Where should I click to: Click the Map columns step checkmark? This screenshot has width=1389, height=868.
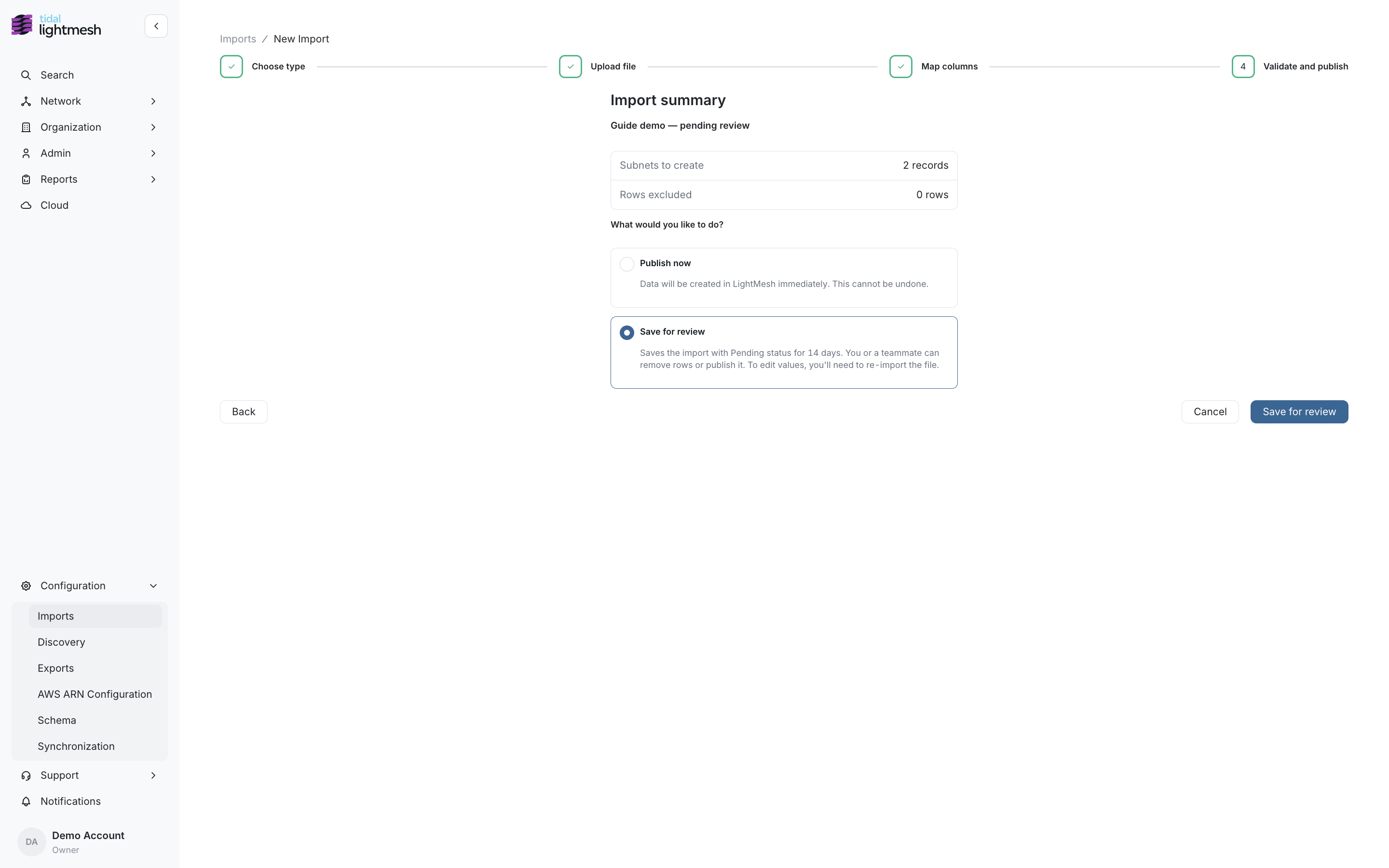900,67
